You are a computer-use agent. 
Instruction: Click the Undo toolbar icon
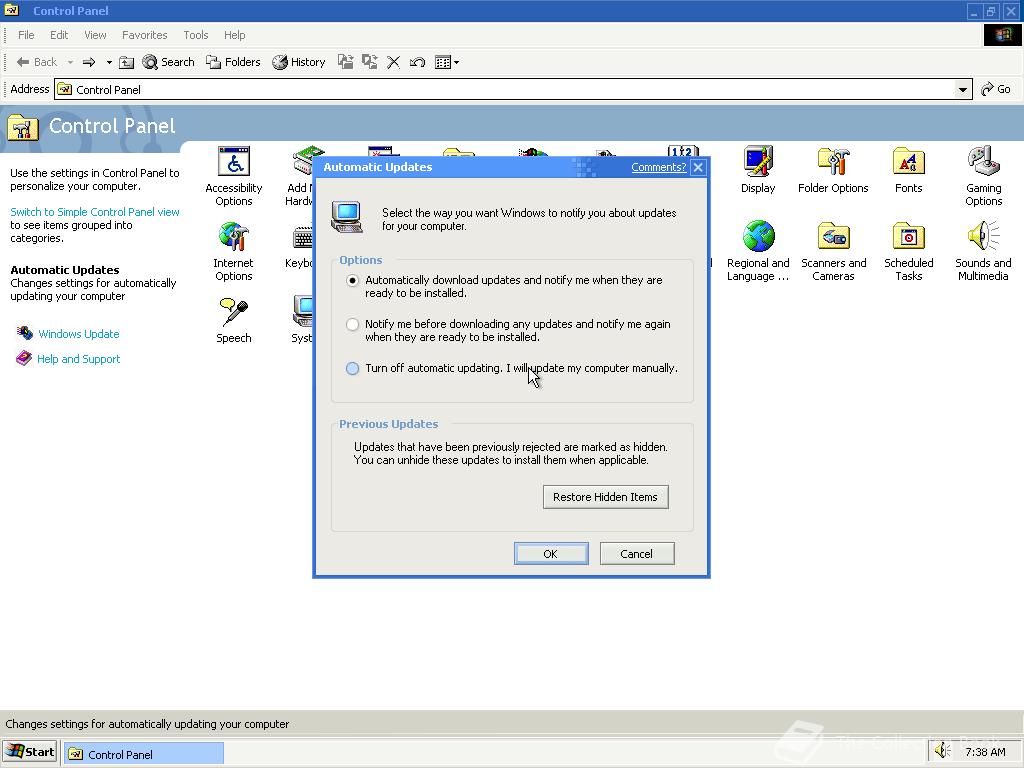coord(417,62)
